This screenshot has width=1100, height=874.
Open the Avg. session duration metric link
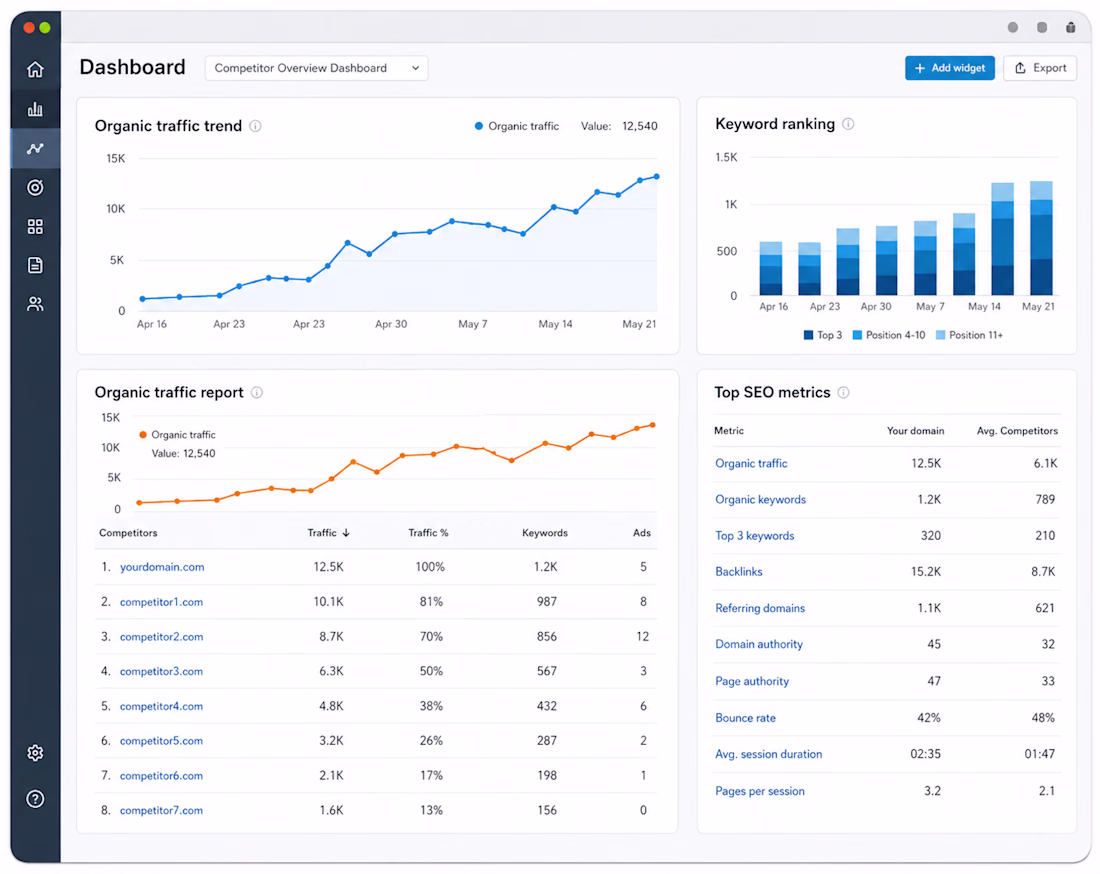coord(769,754)
